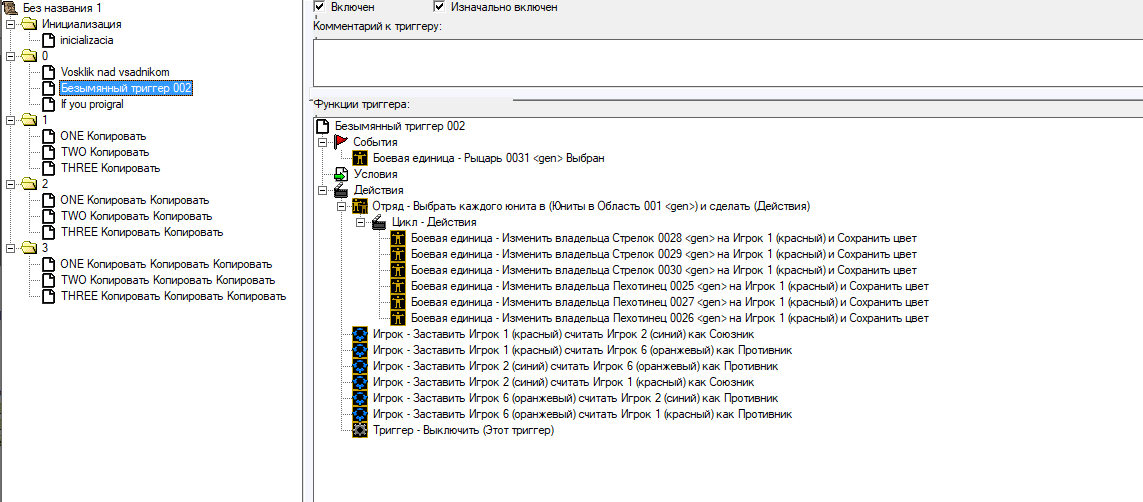The height and width of the screenshot is (502, 1143).
Task: Click the clapperboard Действия icon
Action: point(341,190)
